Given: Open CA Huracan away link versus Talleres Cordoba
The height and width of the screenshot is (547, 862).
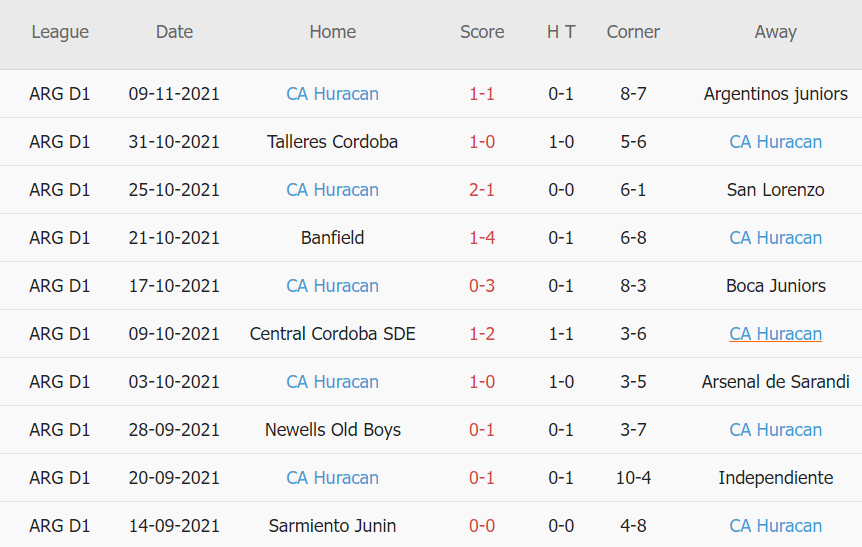Looking at the screenshot, I should tap(775, 142).
